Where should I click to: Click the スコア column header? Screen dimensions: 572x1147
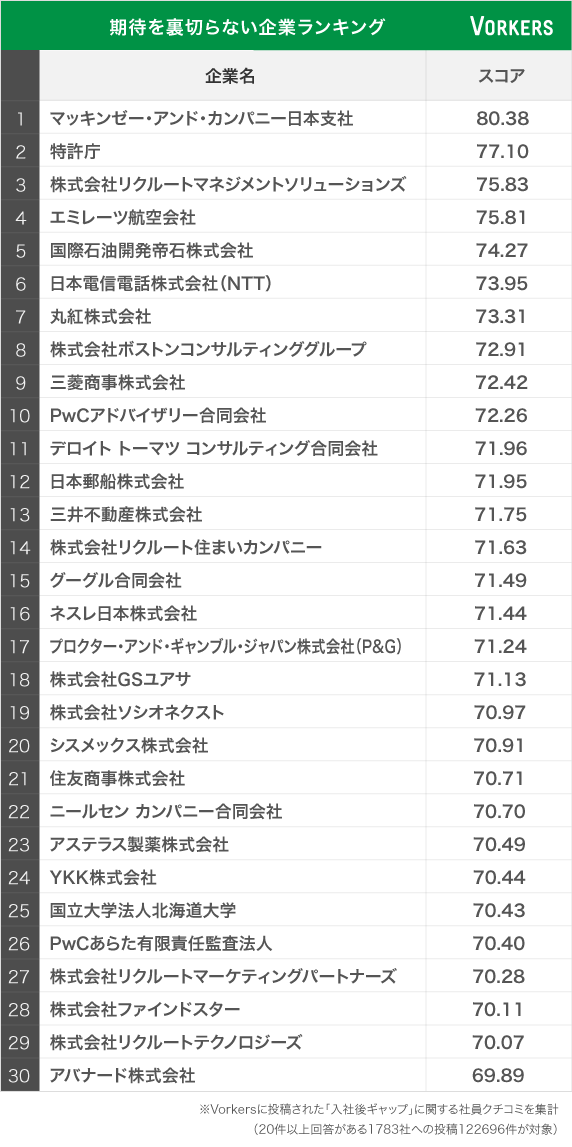click(x=501, y=75)
